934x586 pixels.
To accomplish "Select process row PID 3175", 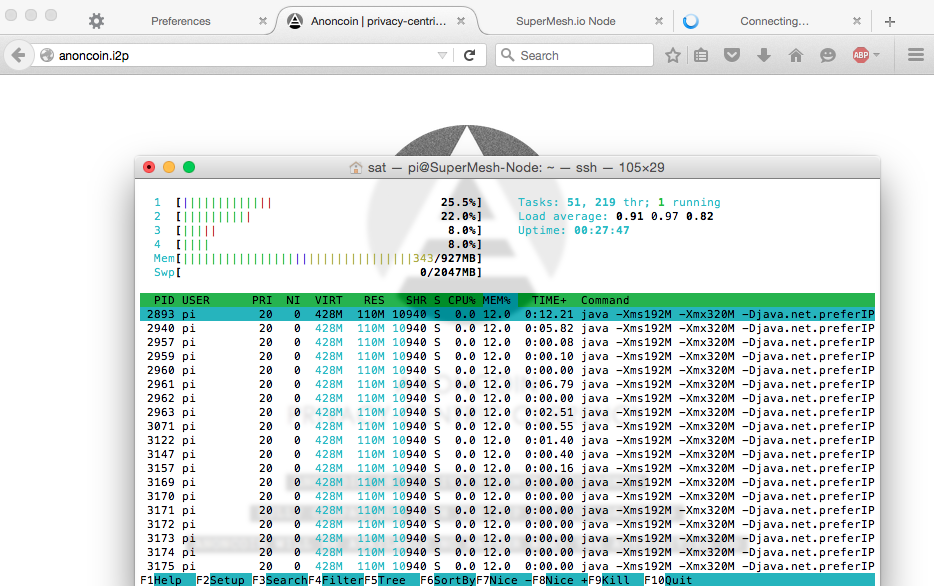I will click(x=508, y=566).
